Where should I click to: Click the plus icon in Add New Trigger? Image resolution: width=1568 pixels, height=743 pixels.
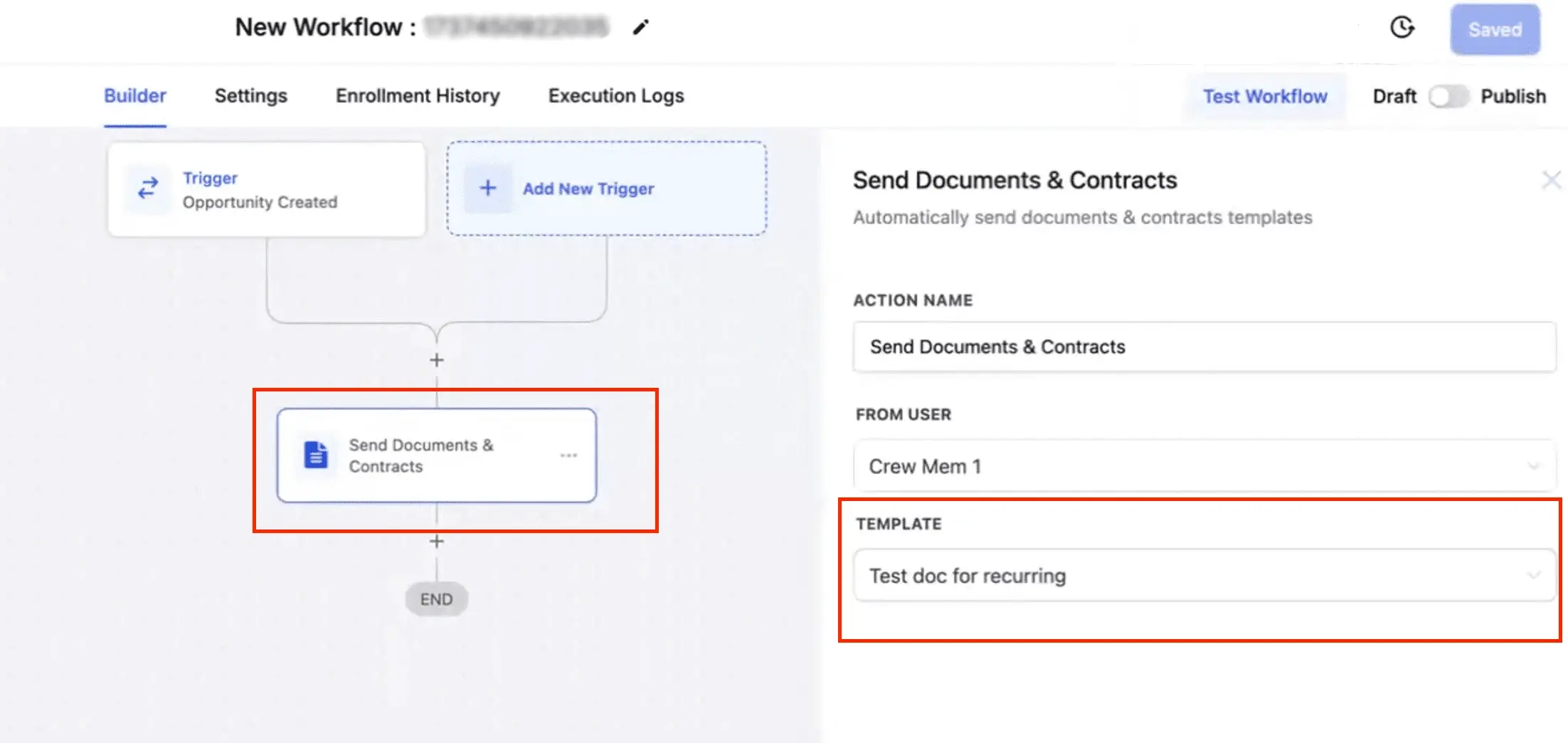[488, 188]
